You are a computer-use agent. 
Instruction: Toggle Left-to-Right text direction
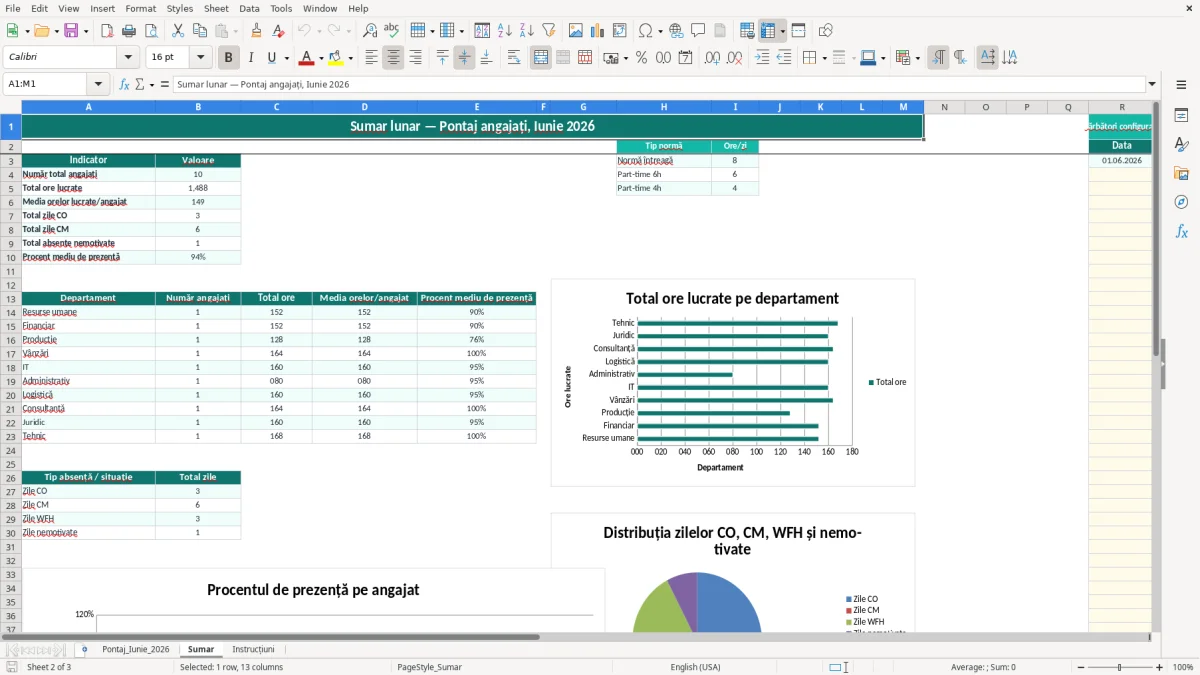pyautogui.click(x=938, y=58)
